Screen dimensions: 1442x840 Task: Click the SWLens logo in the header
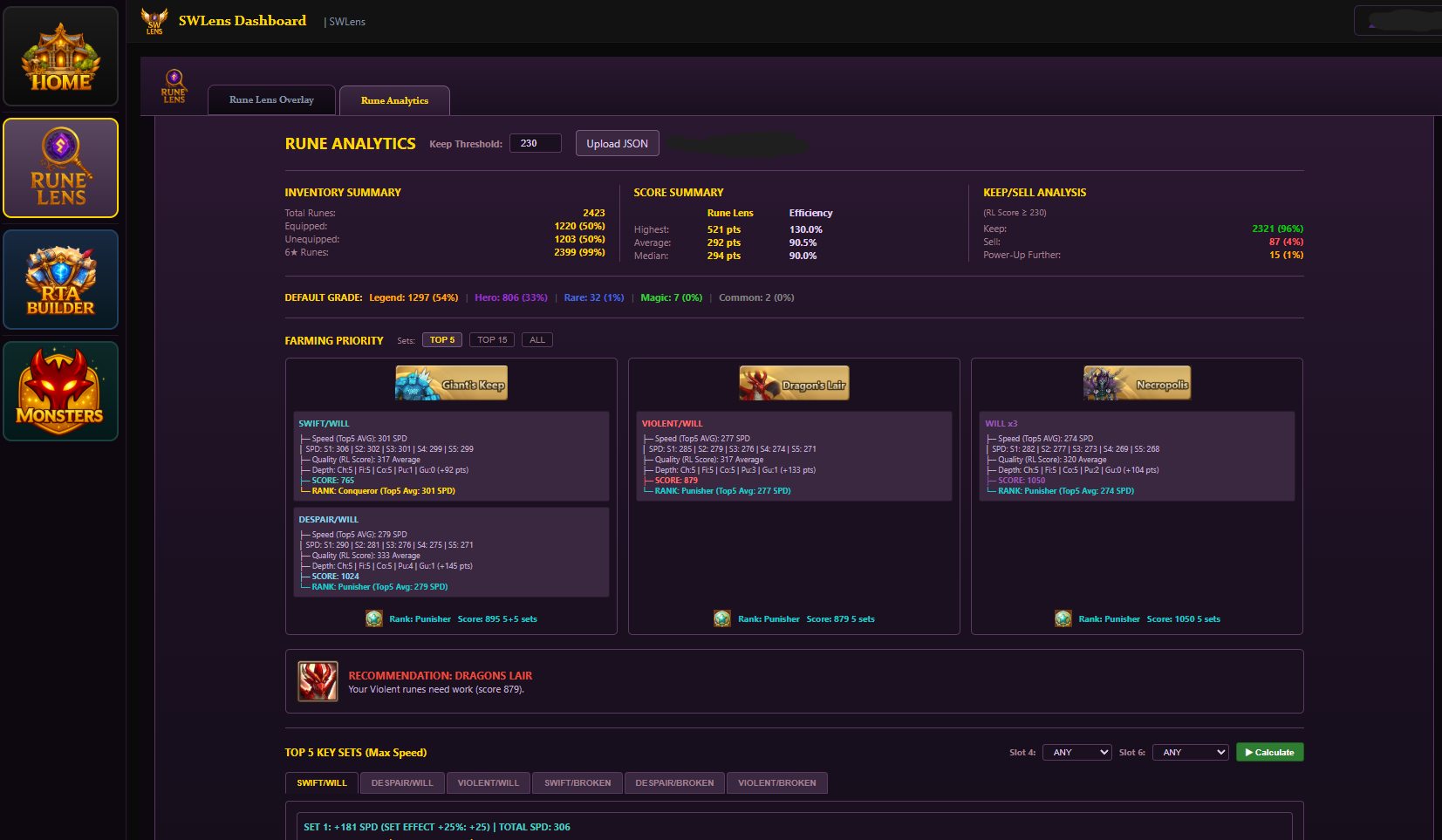154,19
